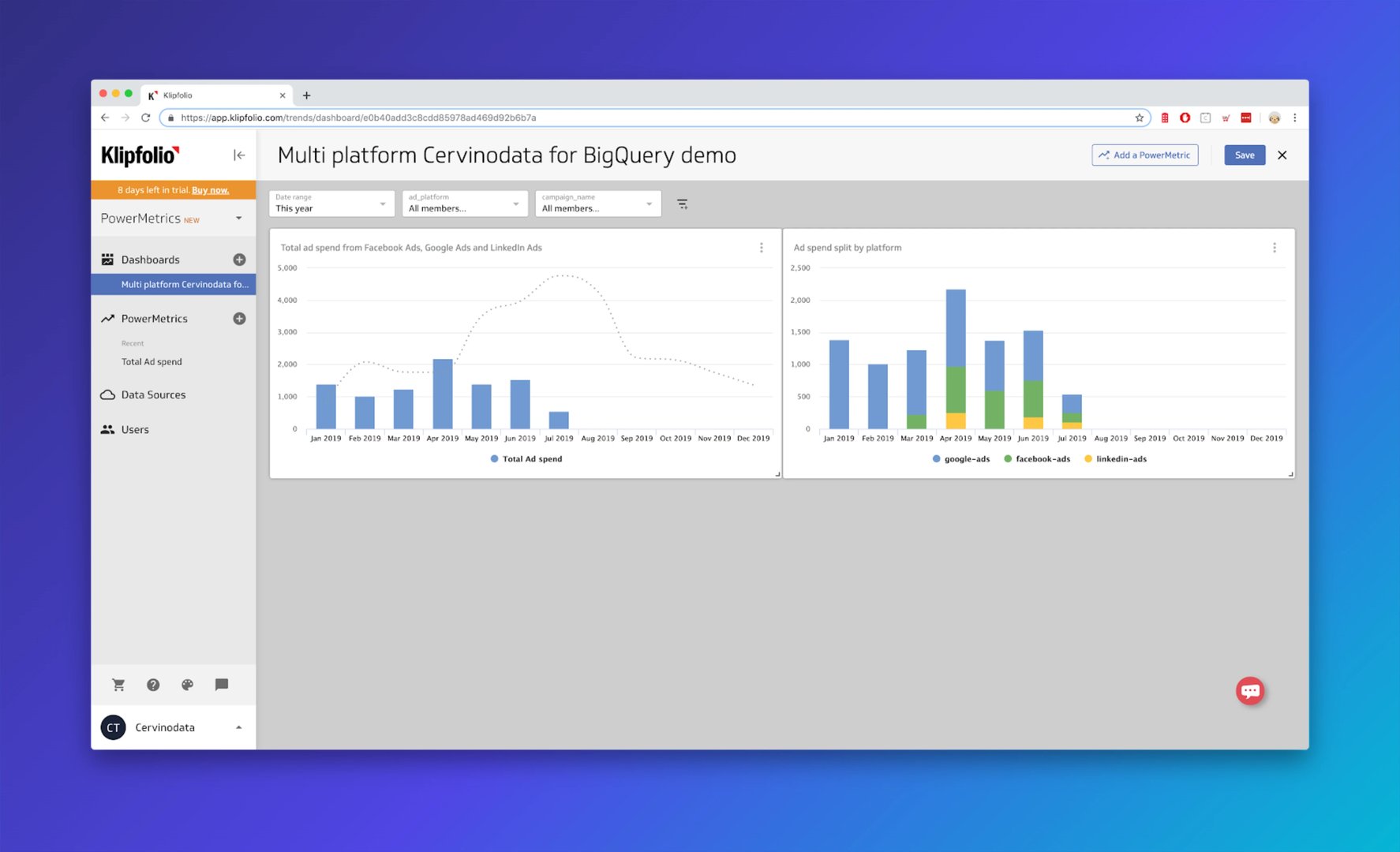The image size is (1400, 852).
Task: Open the Date range dropdown
Action: 331,204
